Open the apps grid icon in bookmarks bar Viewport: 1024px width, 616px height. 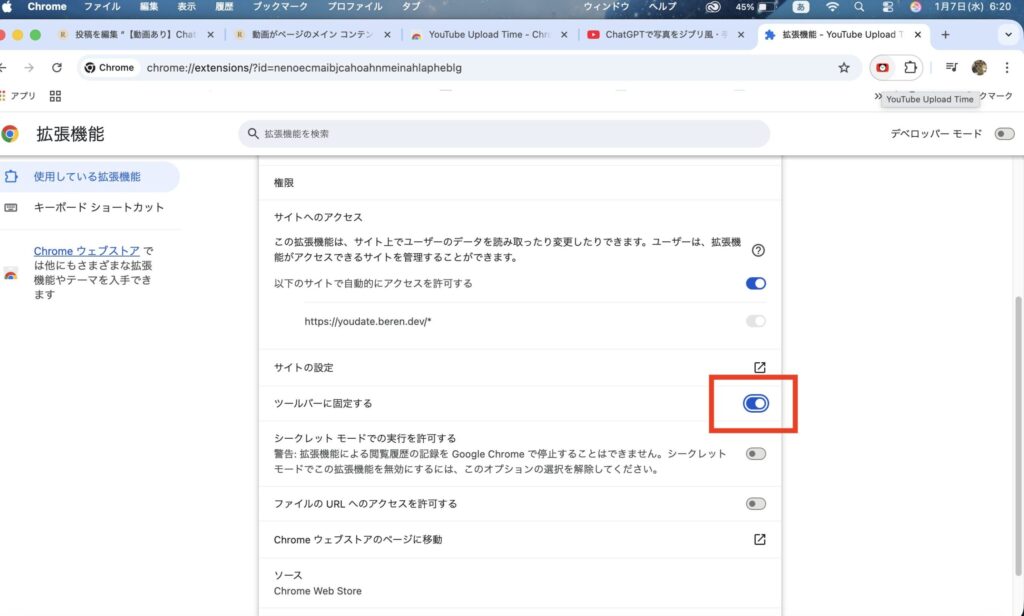55,96
